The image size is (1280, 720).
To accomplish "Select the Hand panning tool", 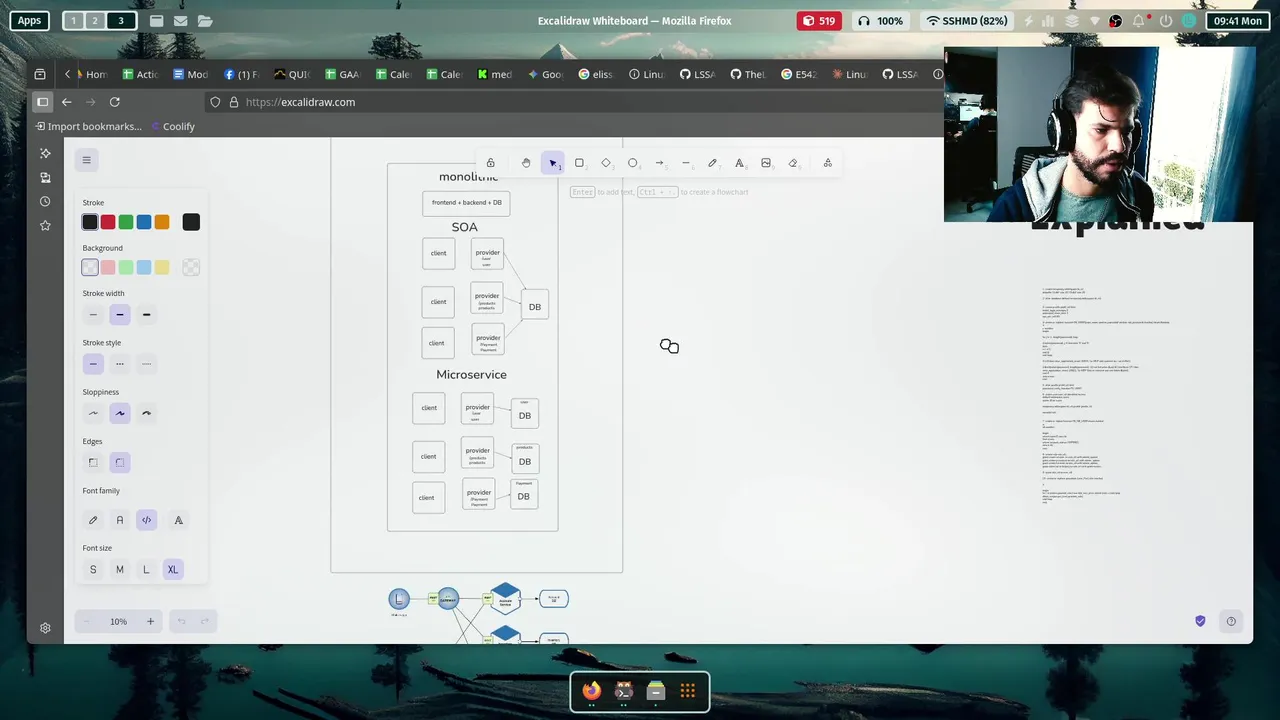I will (526, 163).
